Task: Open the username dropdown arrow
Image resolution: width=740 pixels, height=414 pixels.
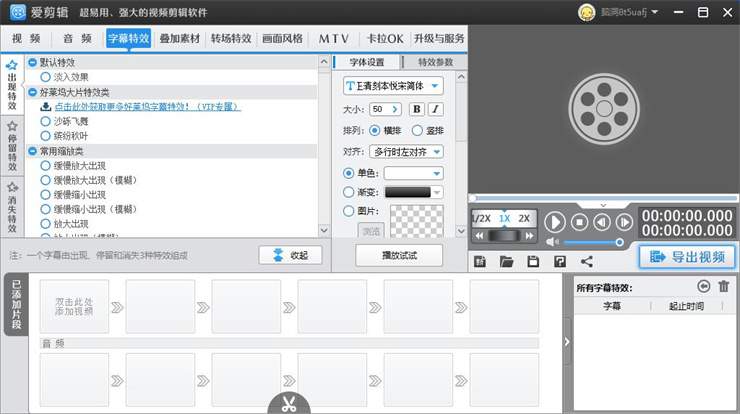Action: click(x=655, y=12)
